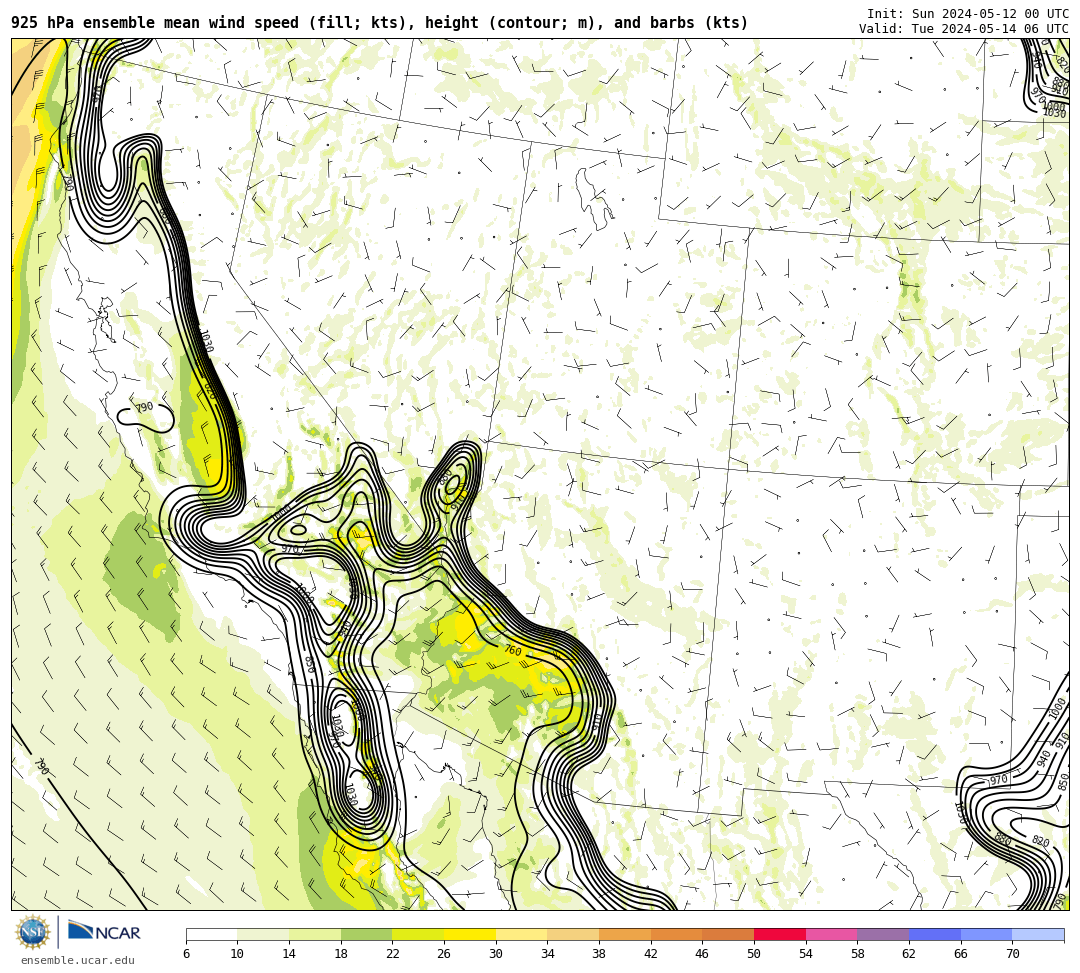Select the Valid: Tue 2024-05-14 06 UTC text
Screen dimensions: 1080x973
(964, 29)
